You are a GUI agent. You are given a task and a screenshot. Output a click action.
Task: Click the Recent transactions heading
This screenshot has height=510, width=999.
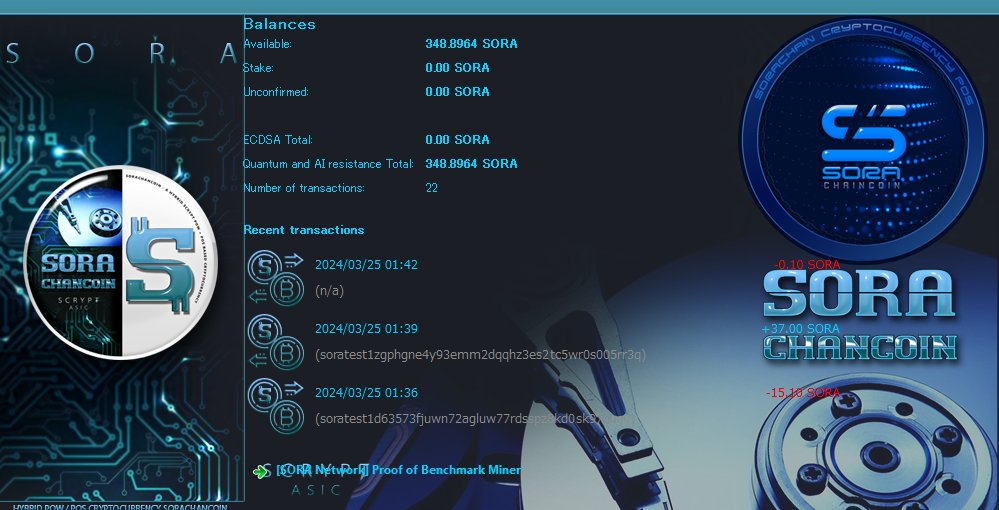pyautogui.click(x=303, y=230)
